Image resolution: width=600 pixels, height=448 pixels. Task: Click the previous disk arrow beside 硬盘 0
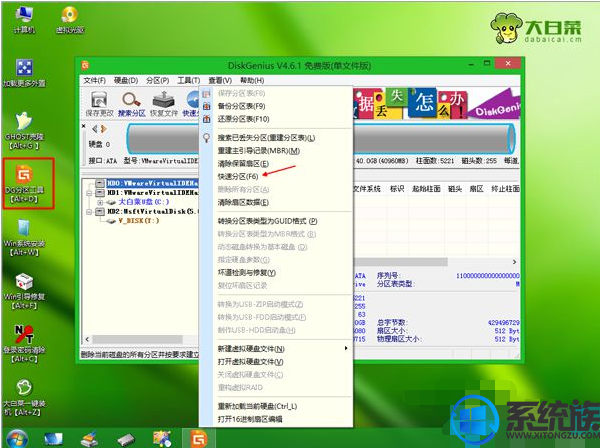click(95, 129)
